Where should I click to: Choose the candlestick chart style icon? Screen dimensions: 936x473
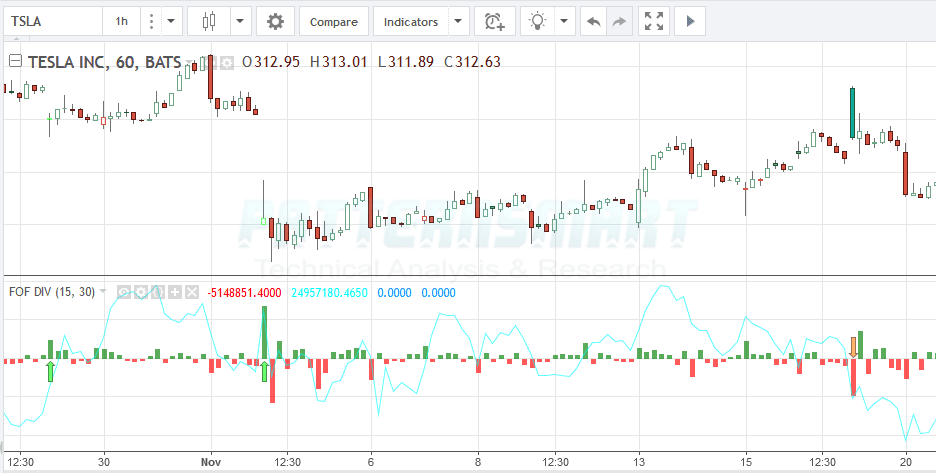tap(208, 22)
